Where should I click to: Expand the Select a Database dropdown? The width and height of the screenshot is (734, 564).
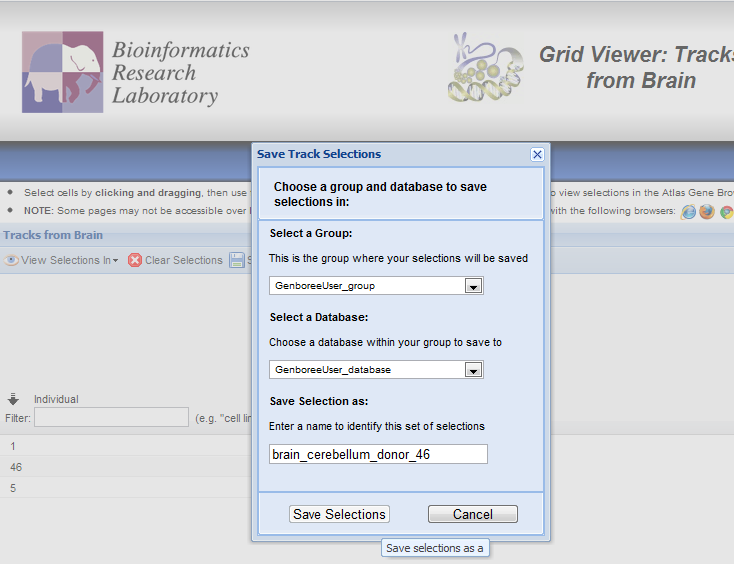pyautogui.click(x=474, y=370)
